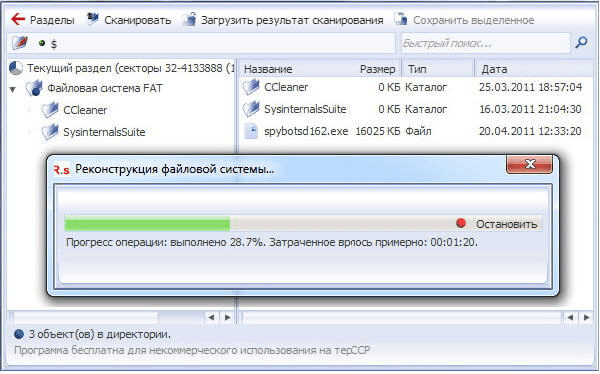The height and width of the screenshot is (374, 600).
Task: Click the date 20.04.2011 12:33:20
Action: click(530, 131)
